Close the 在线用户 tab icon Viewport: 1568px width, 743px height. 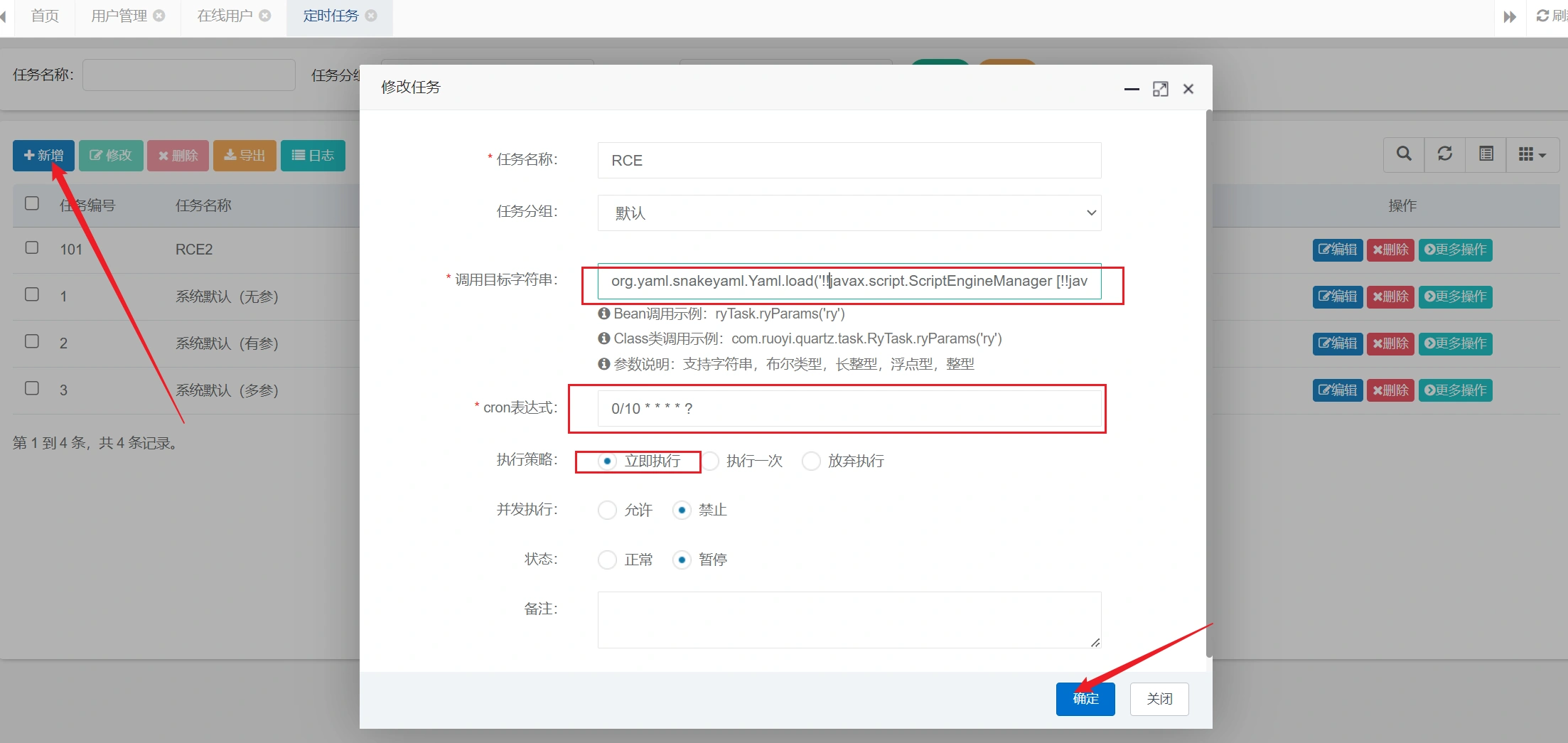coord(265,16)
